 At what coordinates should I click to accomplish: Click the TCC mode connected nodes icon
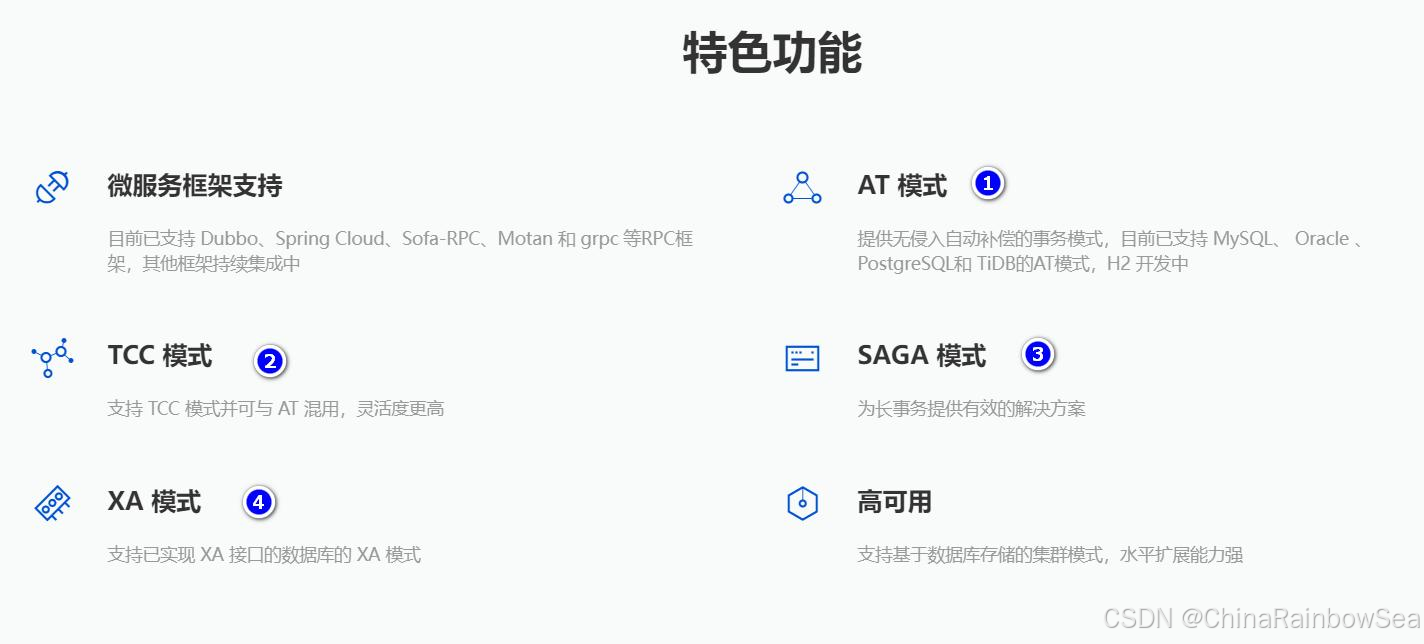(x=52, y=357)
